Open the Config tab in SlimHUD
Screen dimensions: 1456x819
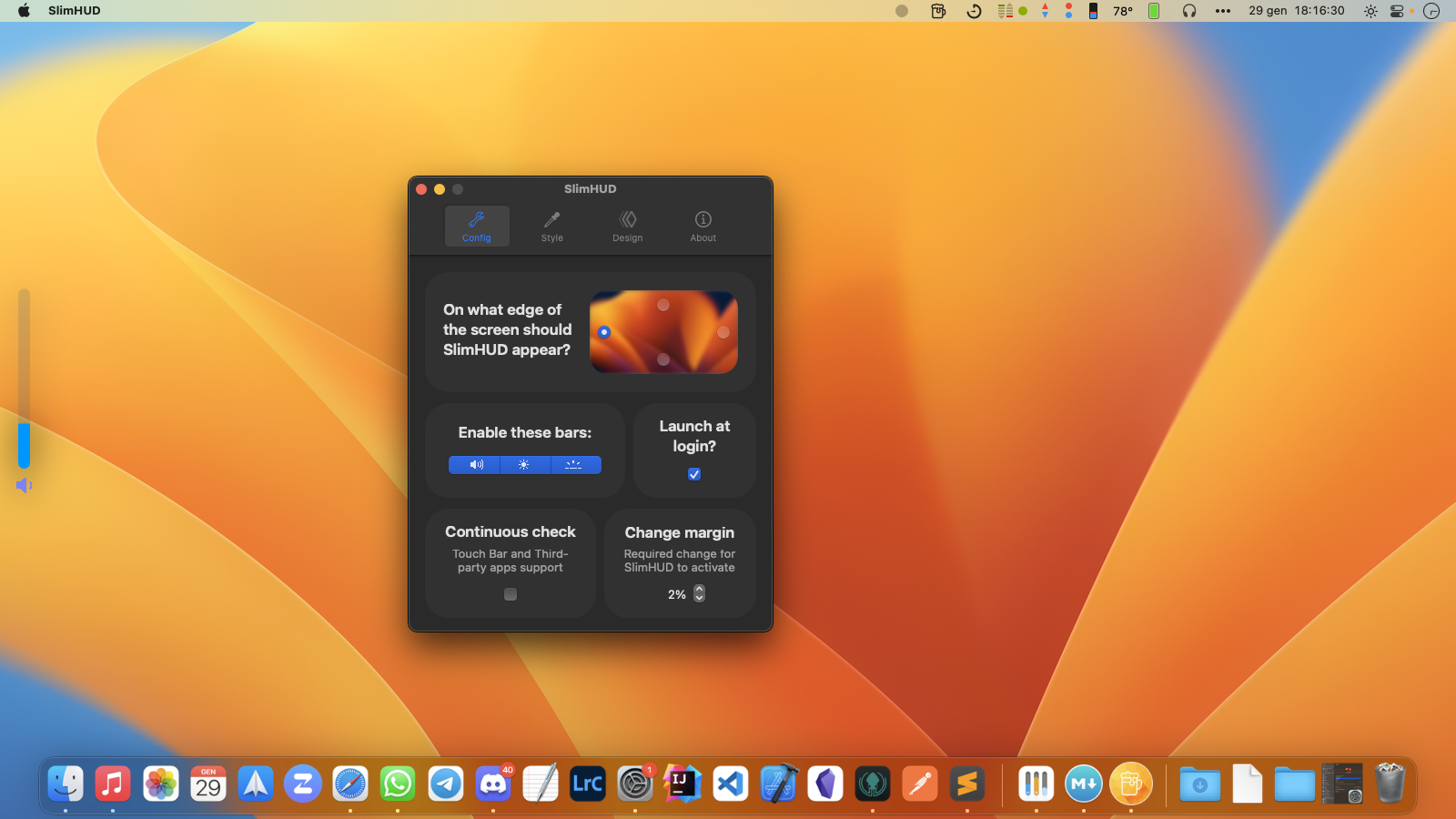pyautogui.click(x=477, y=226)
